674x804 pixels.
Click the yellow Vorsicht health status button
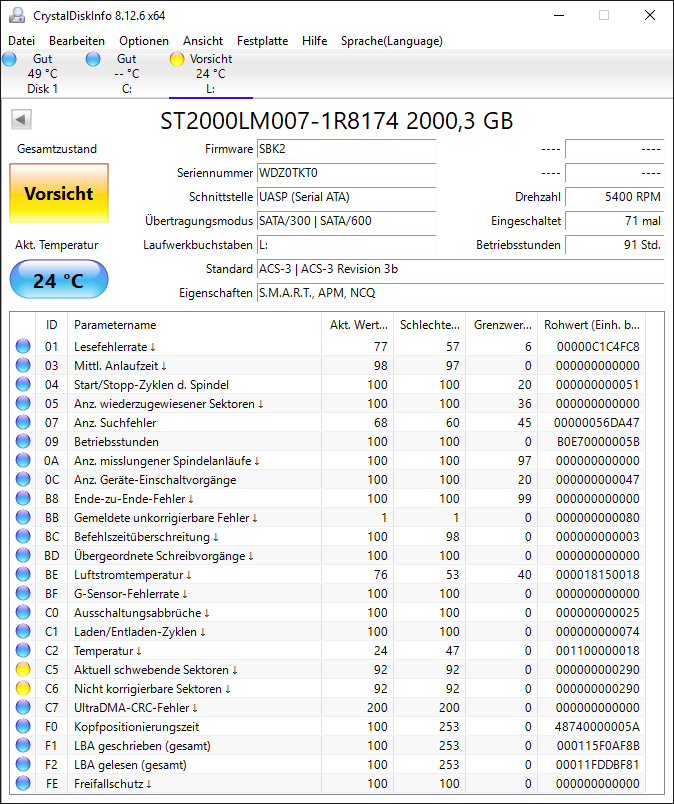pos(59,193)
